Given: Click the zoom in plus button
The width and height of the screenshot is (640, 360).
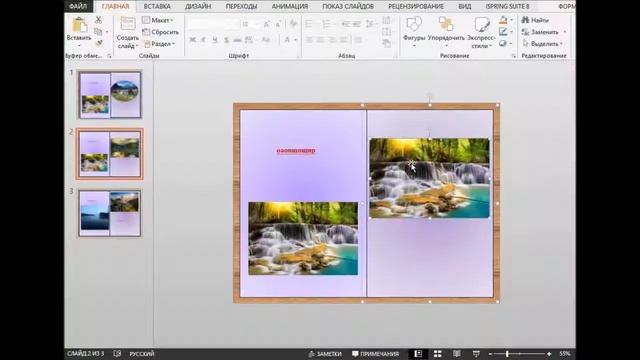Looking at the screenshot, I should (549, 354).
